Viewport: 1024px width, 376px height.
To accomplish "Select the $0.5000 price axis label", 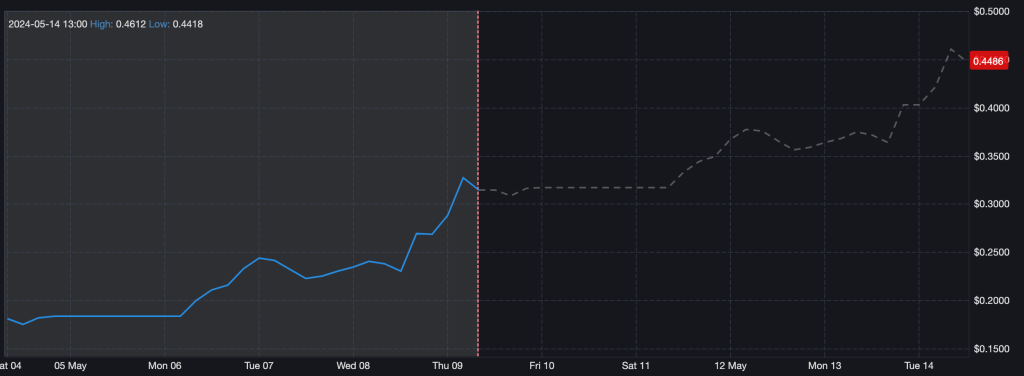I will (x=991, y=11).
